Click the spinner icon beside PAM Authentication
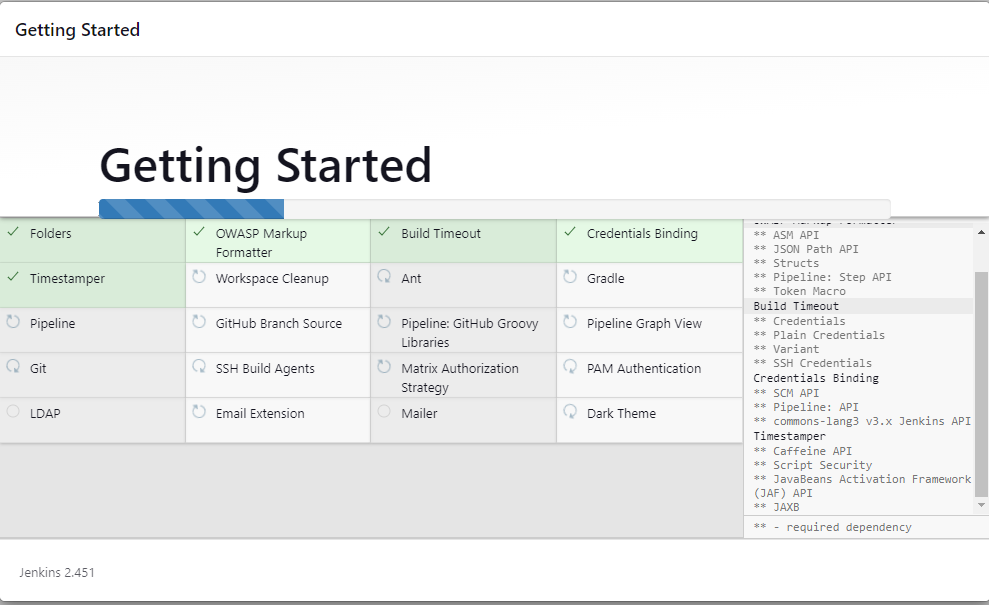 point(570,367)
